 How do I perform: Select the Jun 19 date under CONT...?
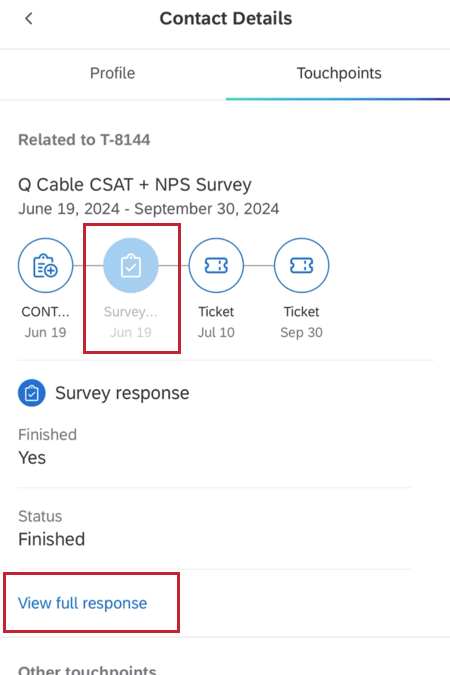pos(45,332)
